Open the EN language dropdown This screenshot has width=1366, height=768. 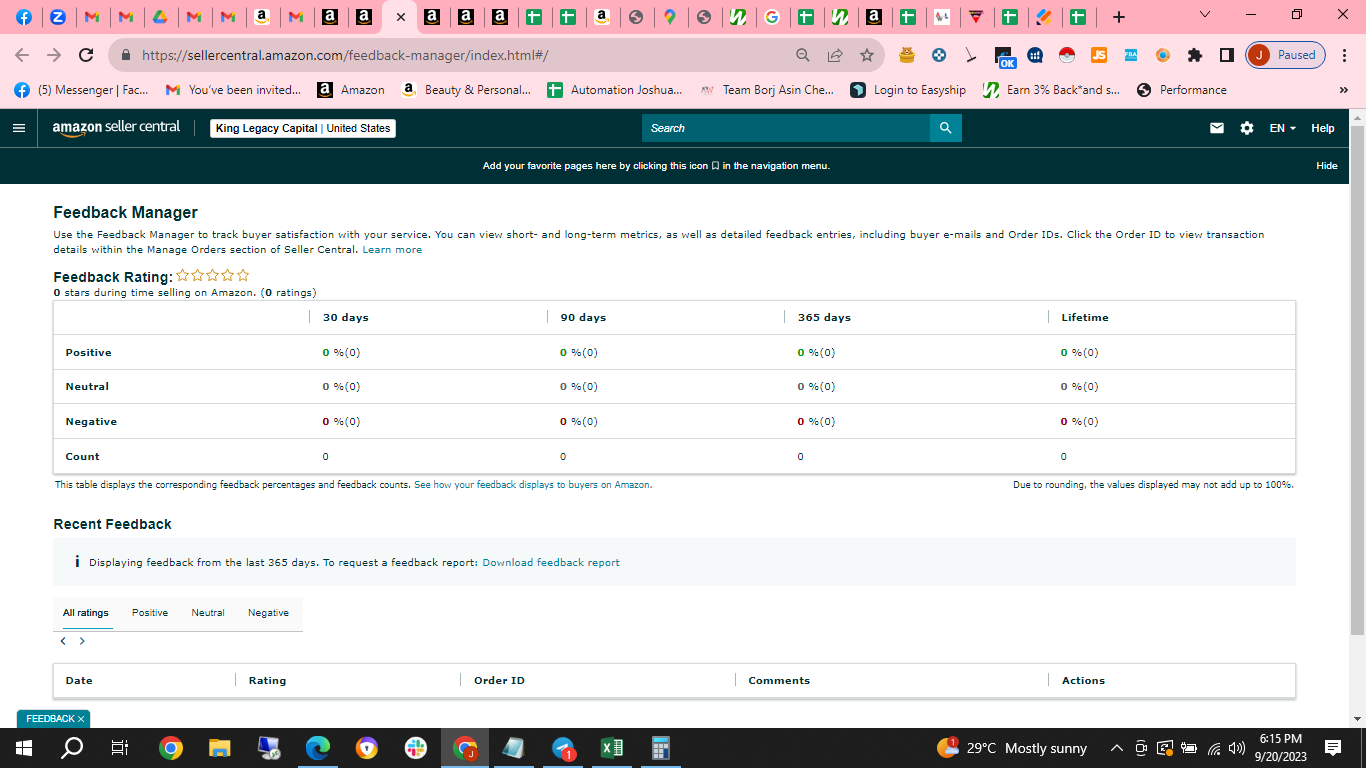pyautogui.click(x=1283, y=128)
